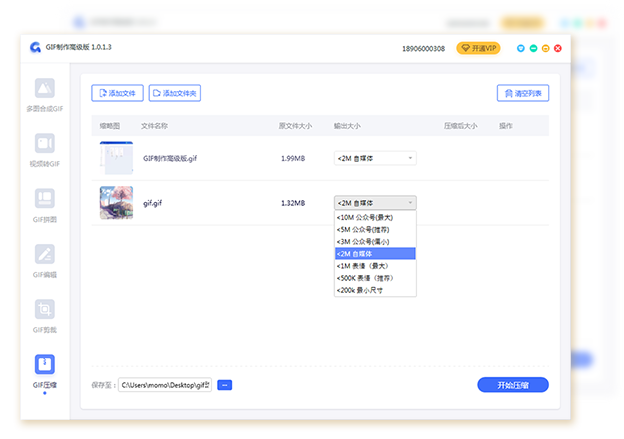This screenshot has width=624, height=439.
Task: Click the app logo in title bar
Action: [x=35, y=47]
